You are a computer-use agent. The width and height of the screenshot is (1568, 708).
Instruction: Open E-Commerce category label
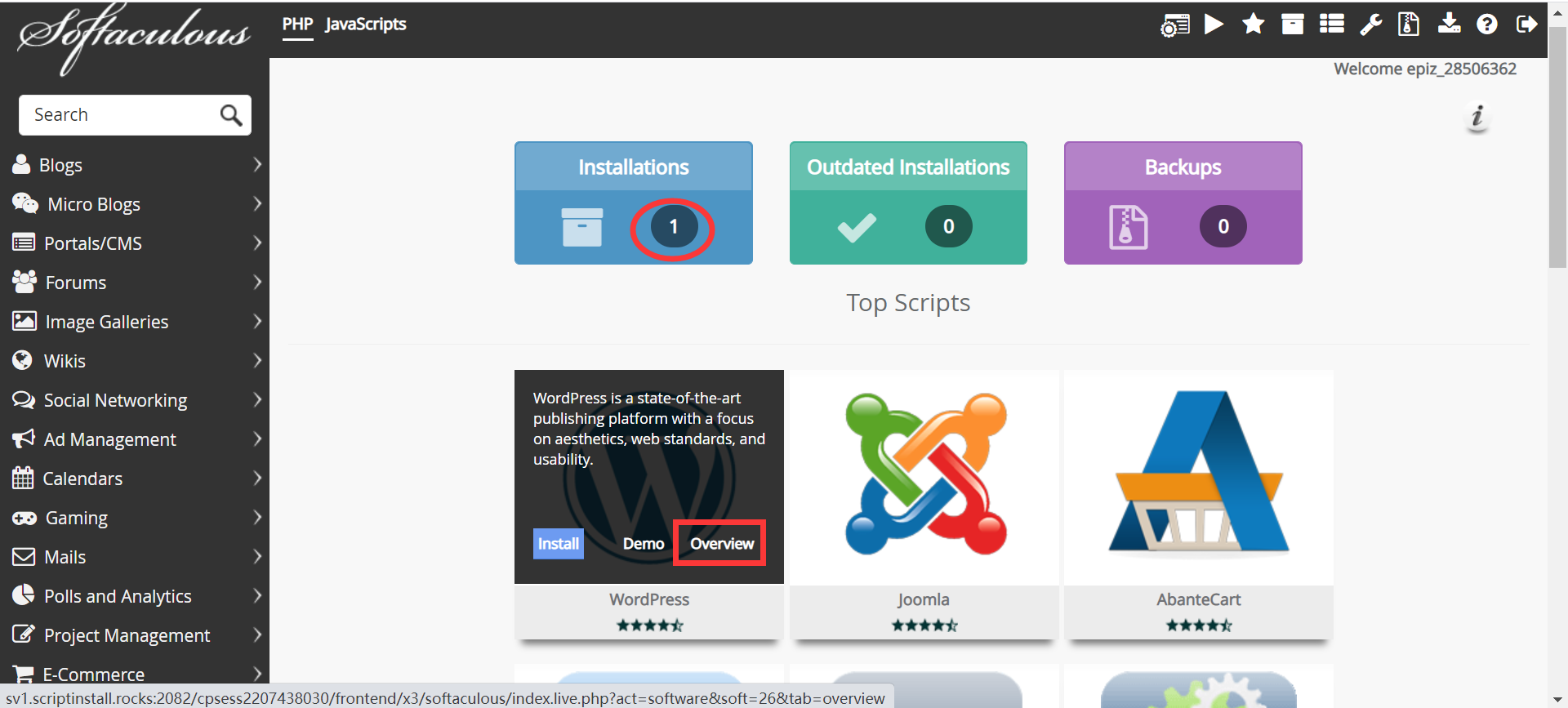pos(93,675)
